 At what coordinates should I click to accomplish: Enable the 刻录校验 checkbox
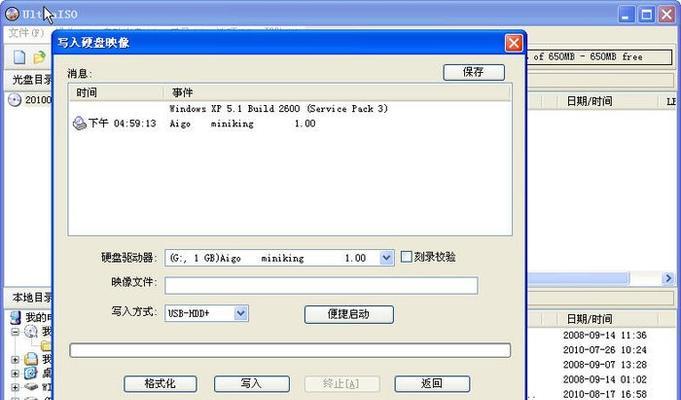pos(406,257)
